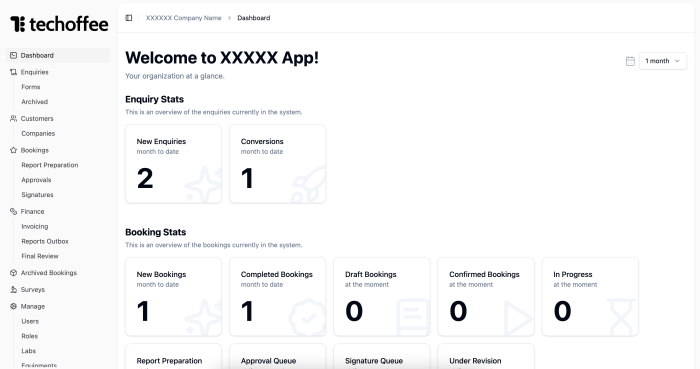
Task: Select the Completed Bookings card
Action: 277,297
